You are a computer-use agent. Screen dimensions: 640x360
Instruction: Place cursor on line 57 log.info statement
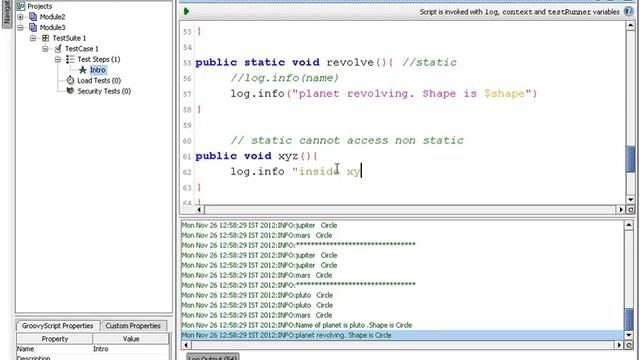(x=384, y=93)
